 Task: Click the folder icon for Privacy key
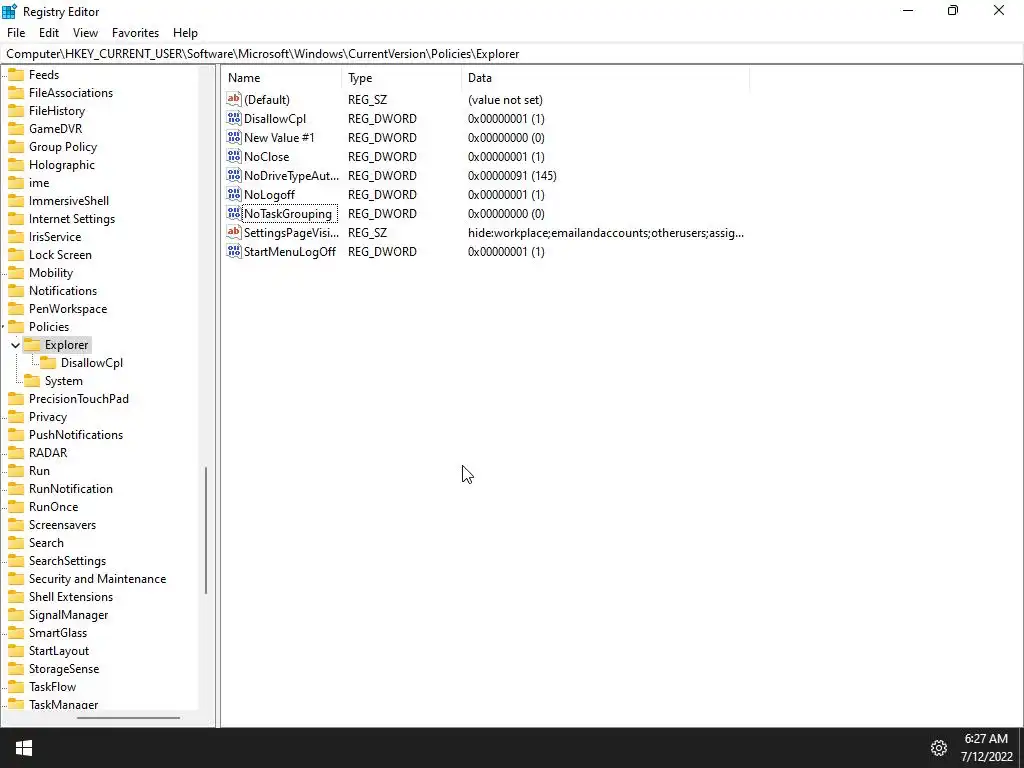point(16,417)
